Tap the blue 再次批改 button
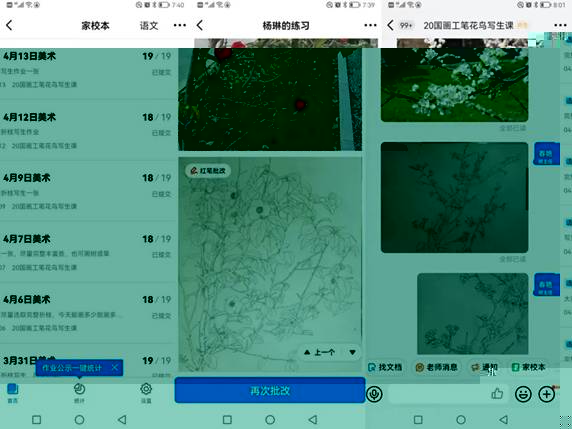Image resolution: width=572 pixels, height=429 pixels. pyautogui.click(x=270, y=391)
